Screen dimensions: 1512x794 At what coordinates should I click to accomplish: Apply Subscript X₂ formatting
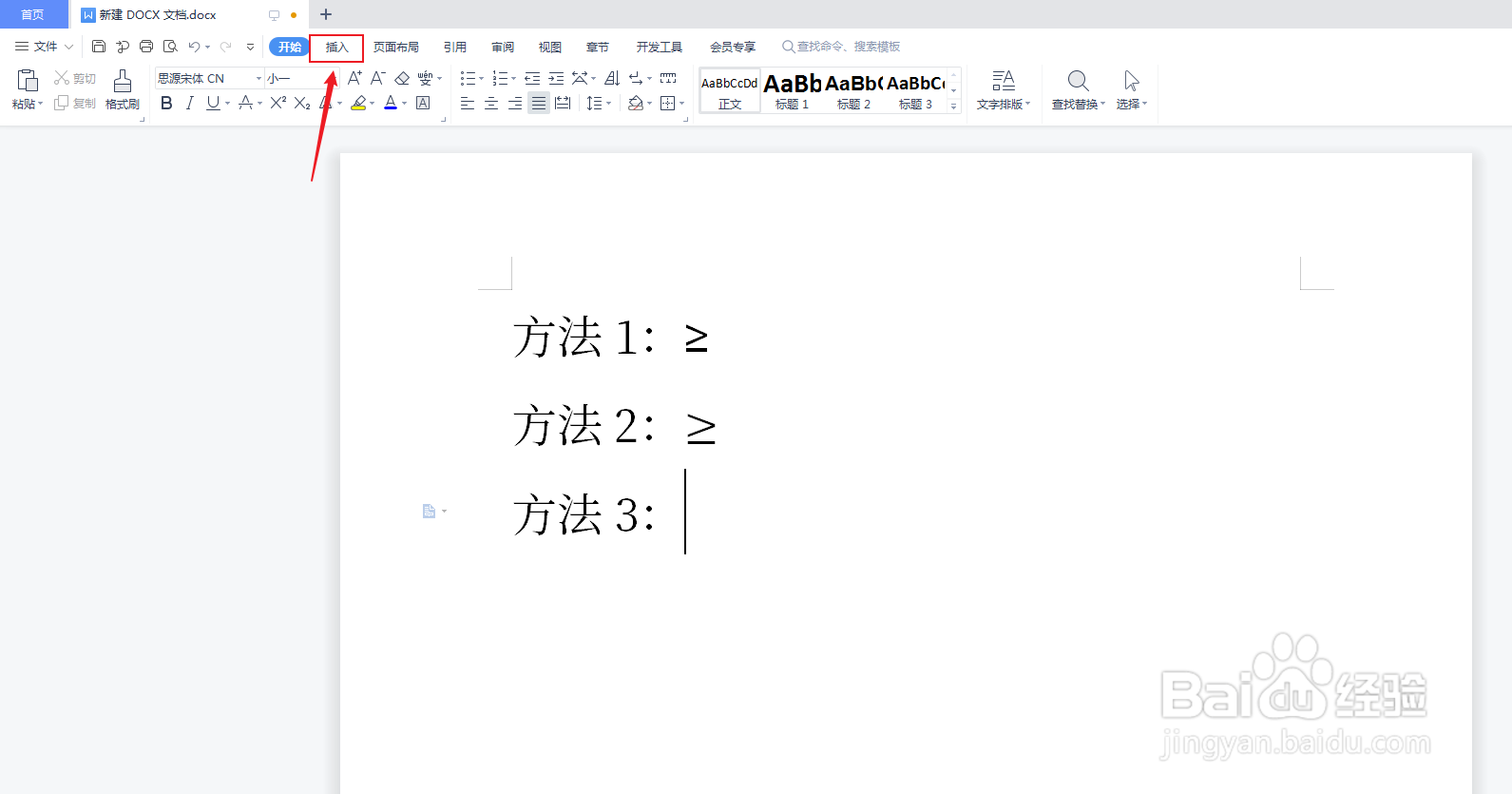pyautogui.click(x=302, y=103)
